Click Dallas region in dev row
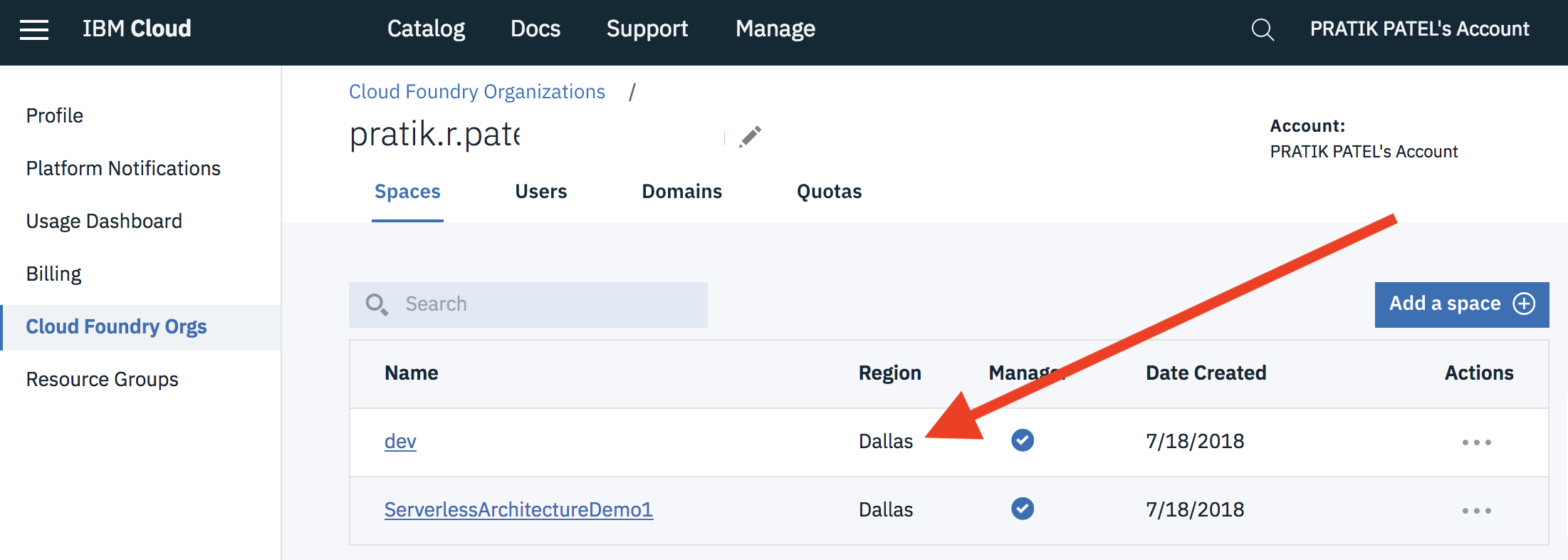The width and height of the screenshot is (1568, 560). [x=886, y=441]
